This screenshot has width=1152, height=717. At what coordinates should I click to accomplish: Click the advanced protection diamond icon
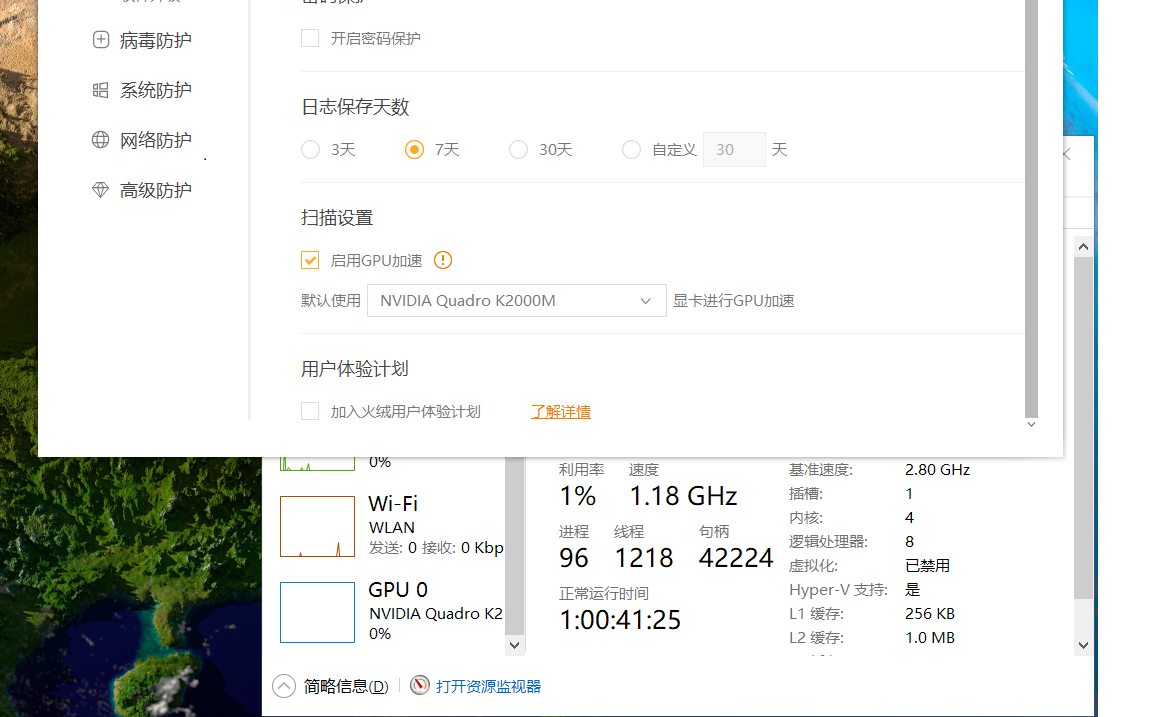100,190
